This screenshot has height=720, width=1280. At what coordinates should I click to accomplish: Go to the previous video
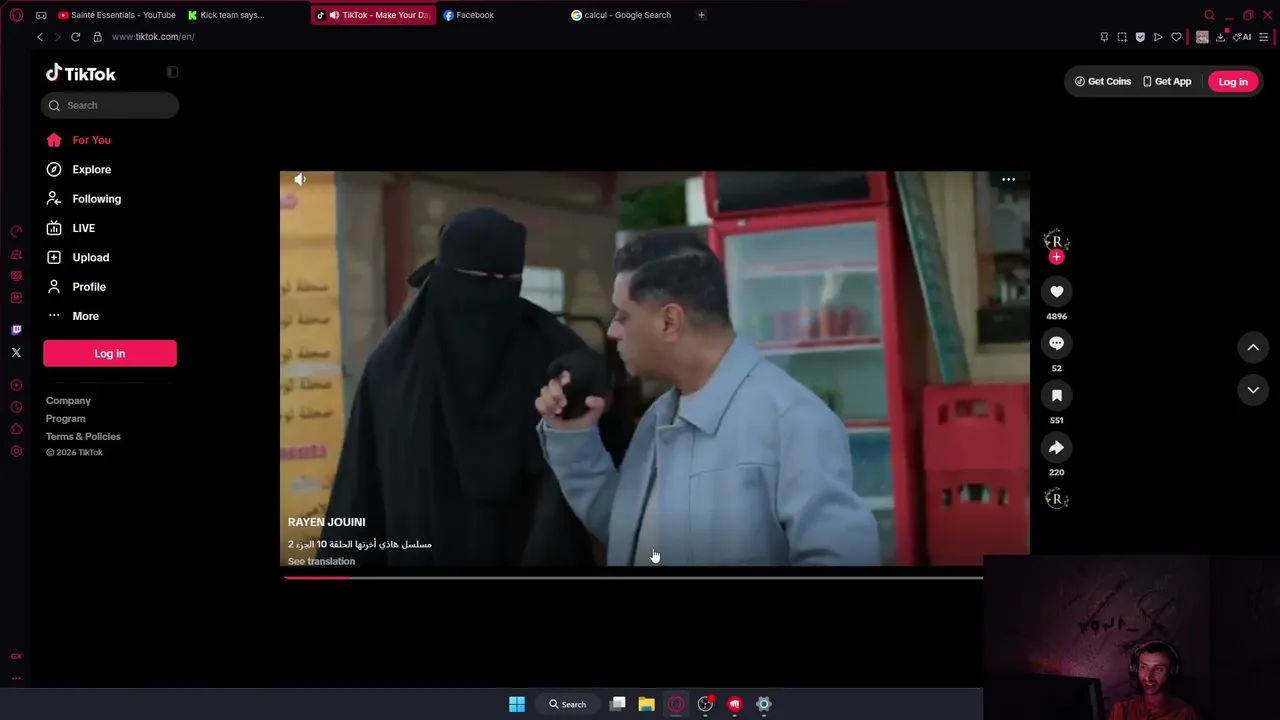(x=1253, y=347)
